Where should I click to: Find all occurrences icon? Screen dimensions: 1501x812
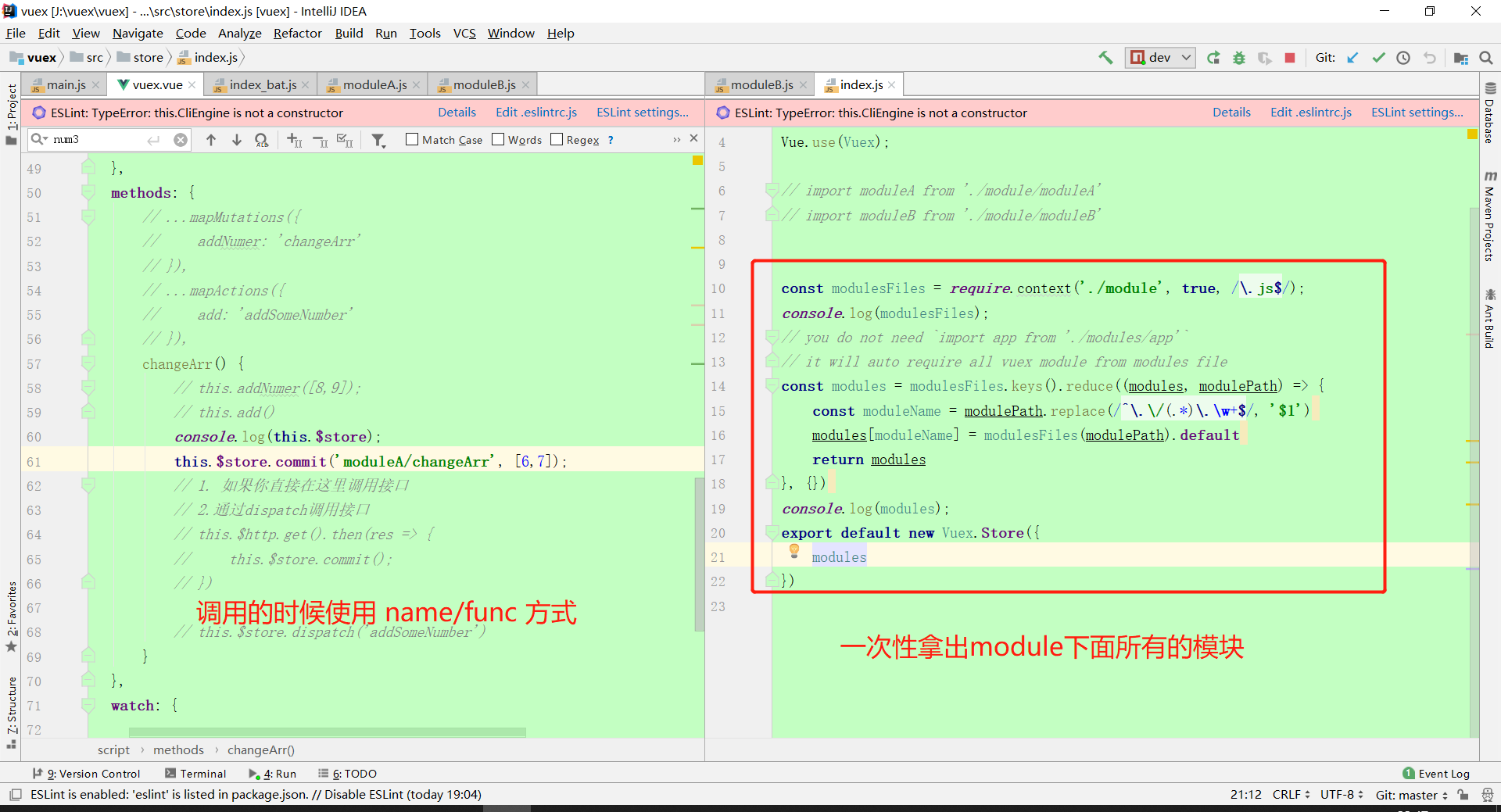tap(262, 140)
